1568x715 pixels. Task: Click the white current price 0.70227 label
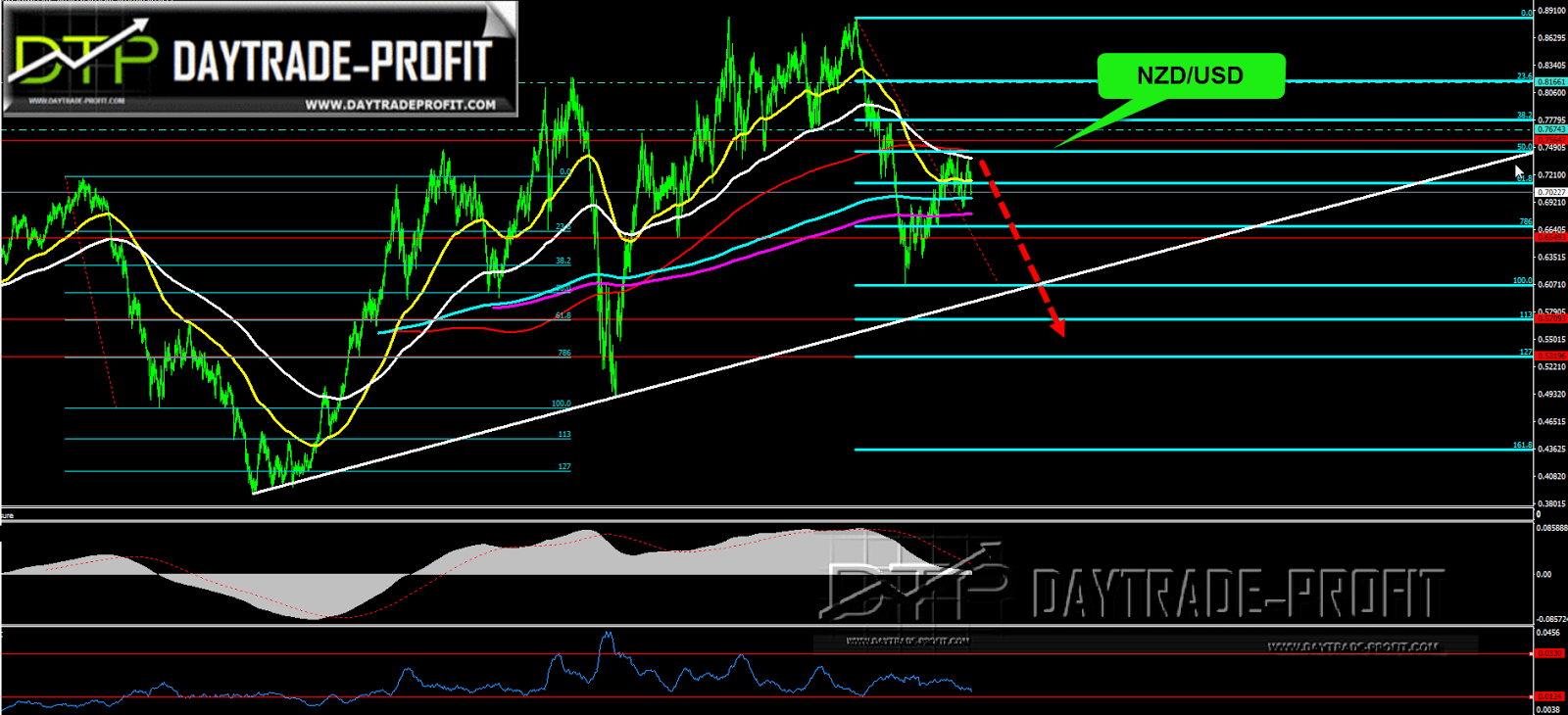(1551, 192)
